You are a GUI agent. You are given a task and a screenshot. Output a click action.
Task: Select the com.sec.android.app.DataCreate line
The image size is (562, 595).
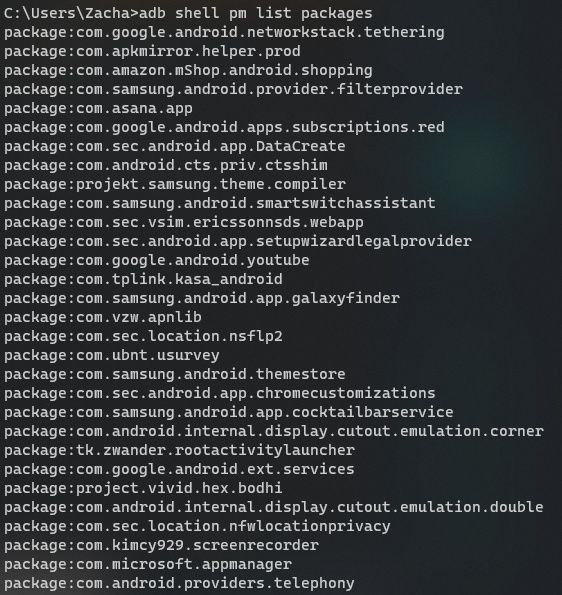[x=175, y=146]
